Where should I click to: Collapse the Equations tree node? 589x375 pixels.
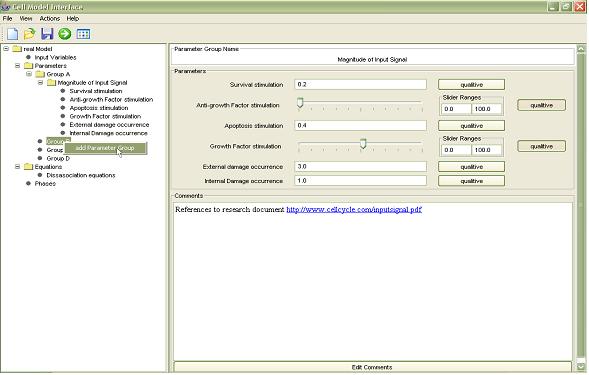pos(17,166)
